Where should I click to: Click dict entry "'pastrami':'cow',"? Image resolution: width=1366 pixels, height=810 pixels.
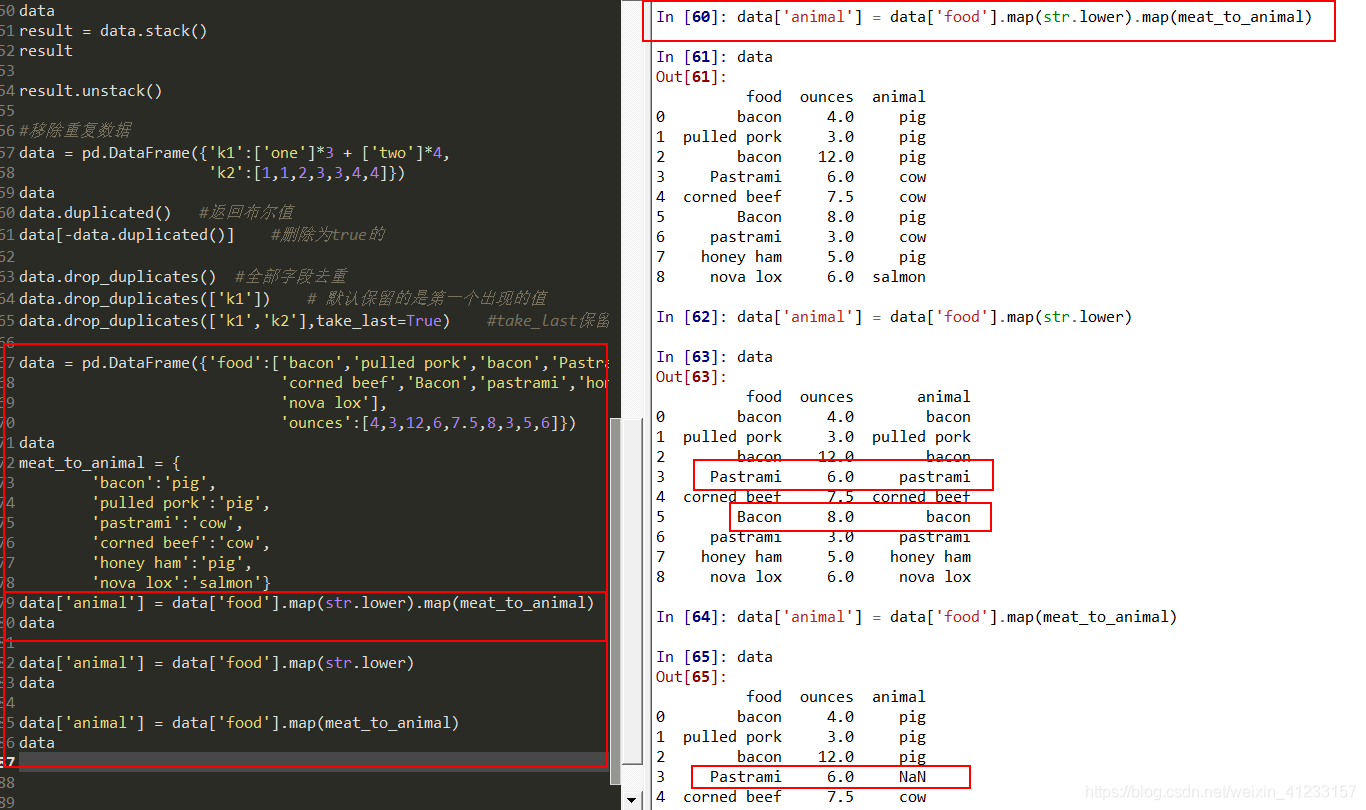(x=167, y=522)
